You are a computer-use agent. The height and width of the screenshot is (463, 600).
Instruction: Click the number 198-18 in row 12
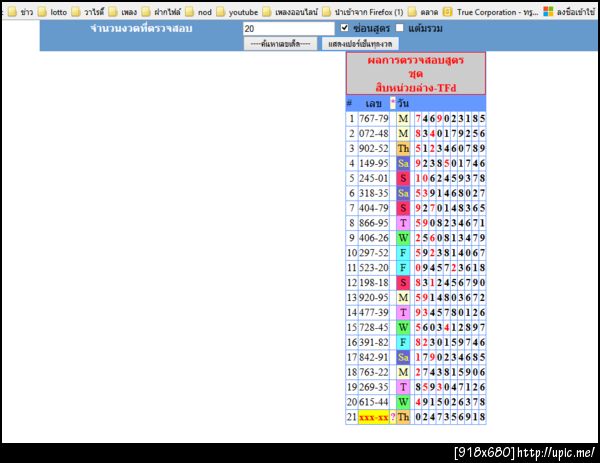374,283
